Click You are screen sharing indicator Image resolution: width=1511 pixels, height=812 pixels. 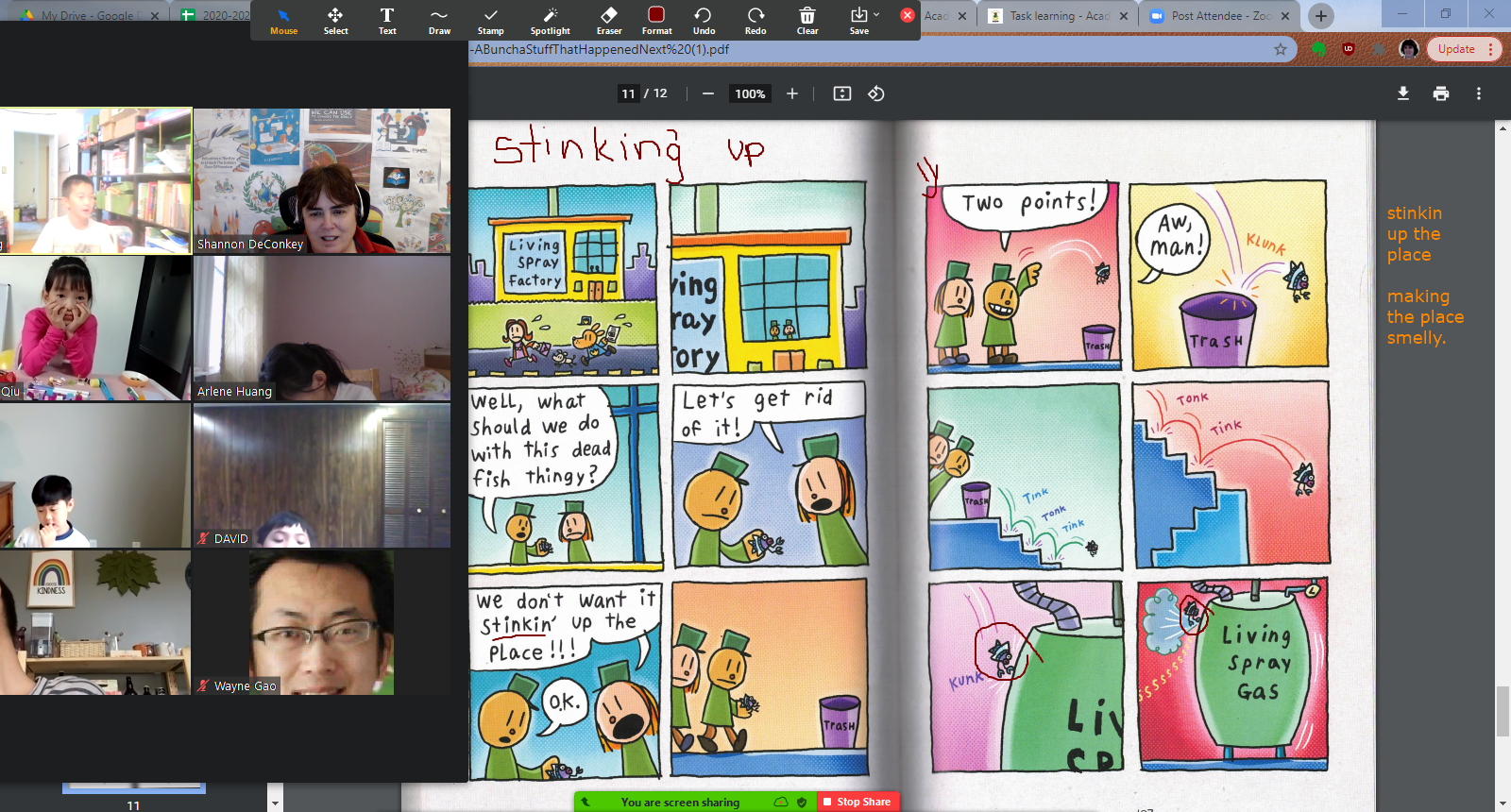click(680, 803)
